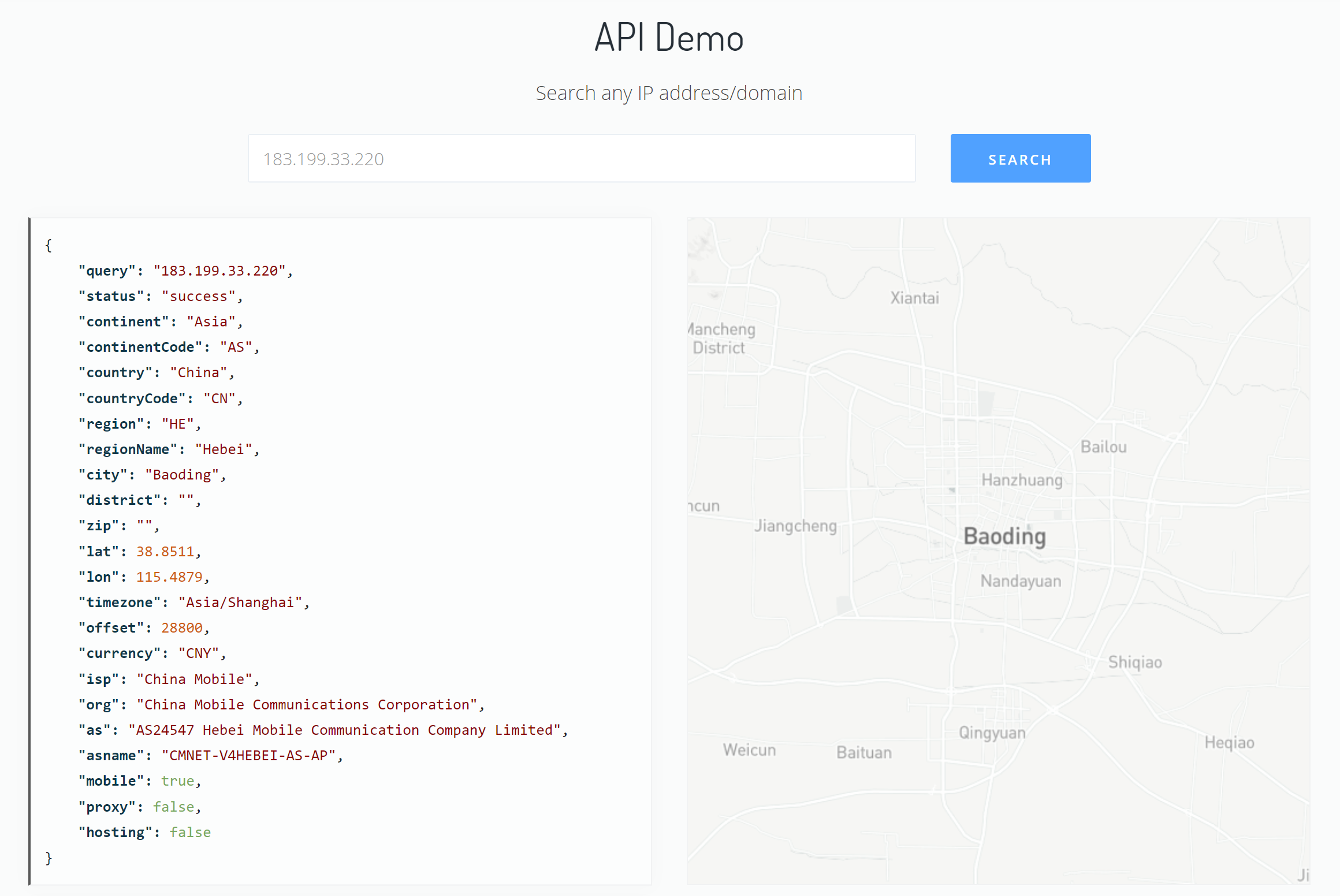Click the Shiqiao map label
The height and width of the screenshot is (896, 1340).
1134,663
